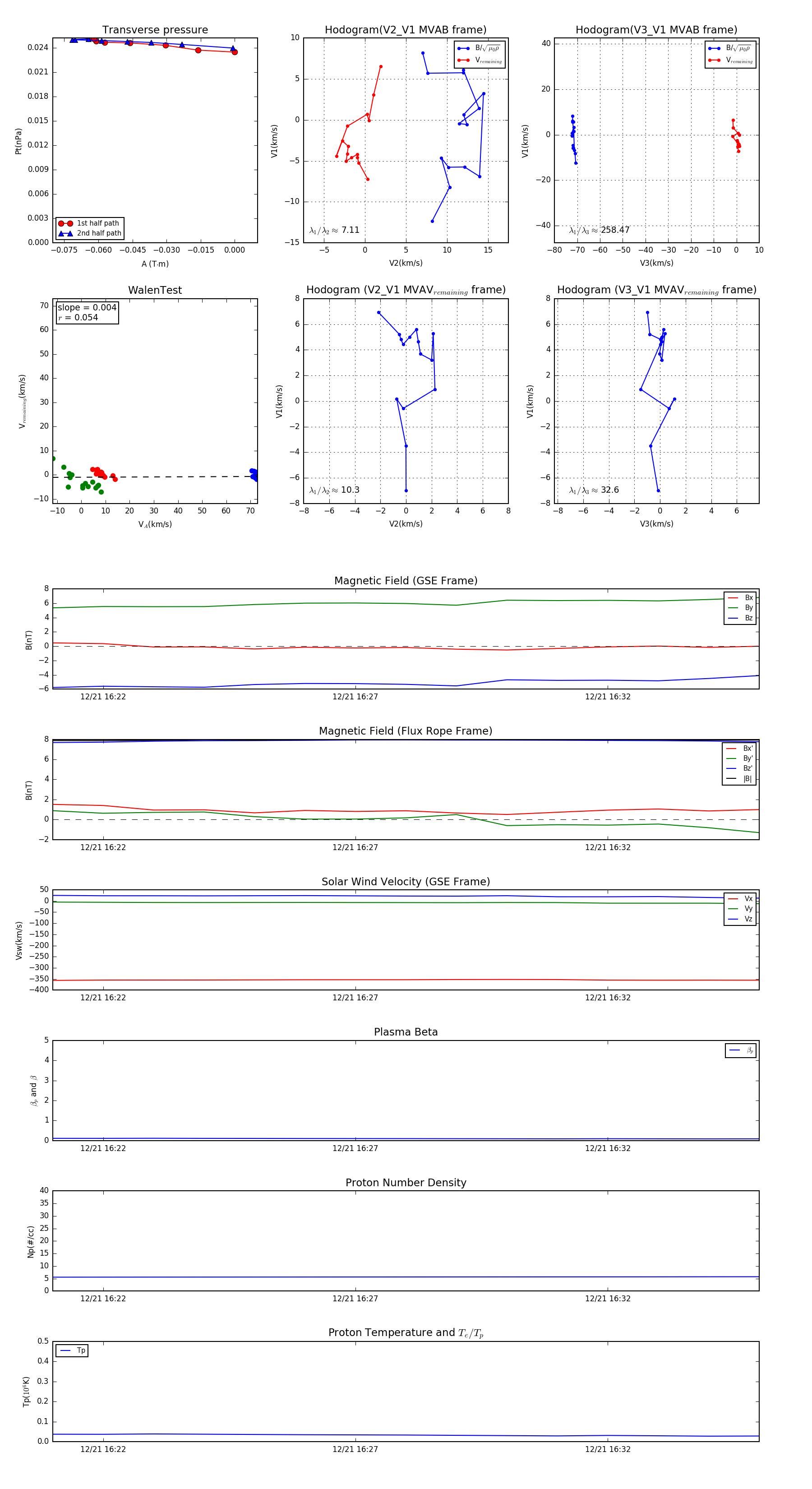
Task: Click the 'βp and β' axis label
Action: tap(33, 1090)
